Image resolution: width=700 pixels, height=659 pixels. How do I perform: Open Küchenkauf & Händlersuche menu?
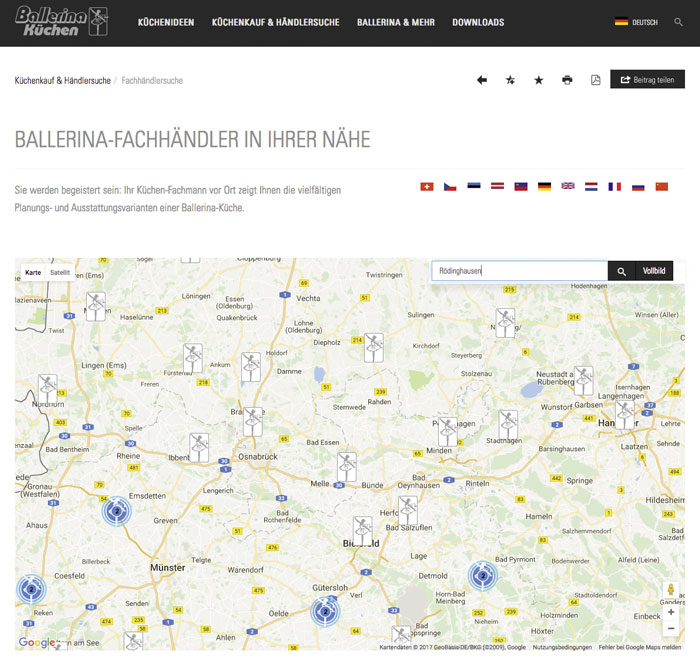tap(275, 22)
